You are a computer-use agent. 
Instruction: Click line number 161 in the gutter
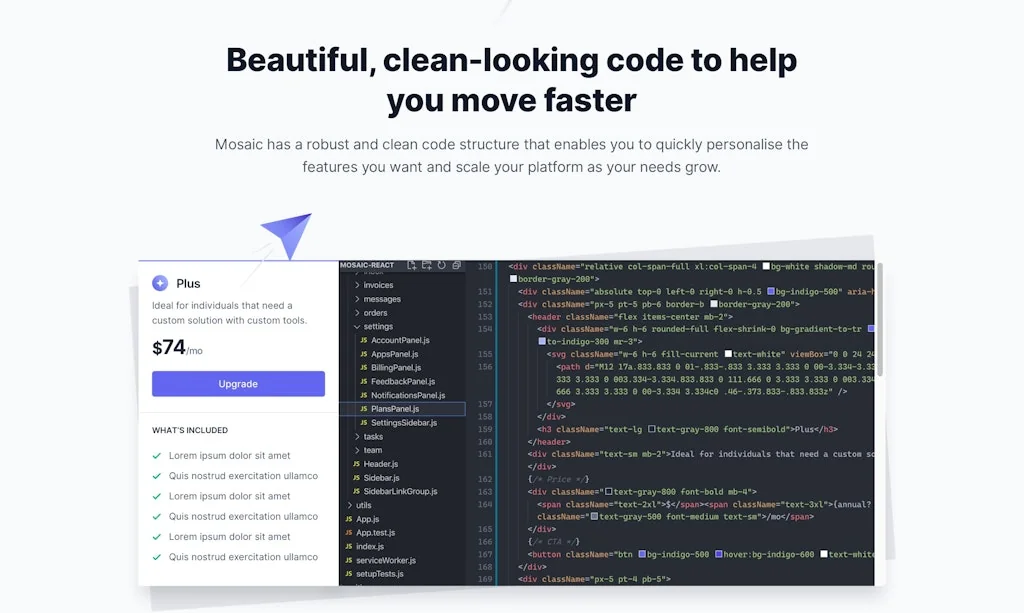point(485,454)
